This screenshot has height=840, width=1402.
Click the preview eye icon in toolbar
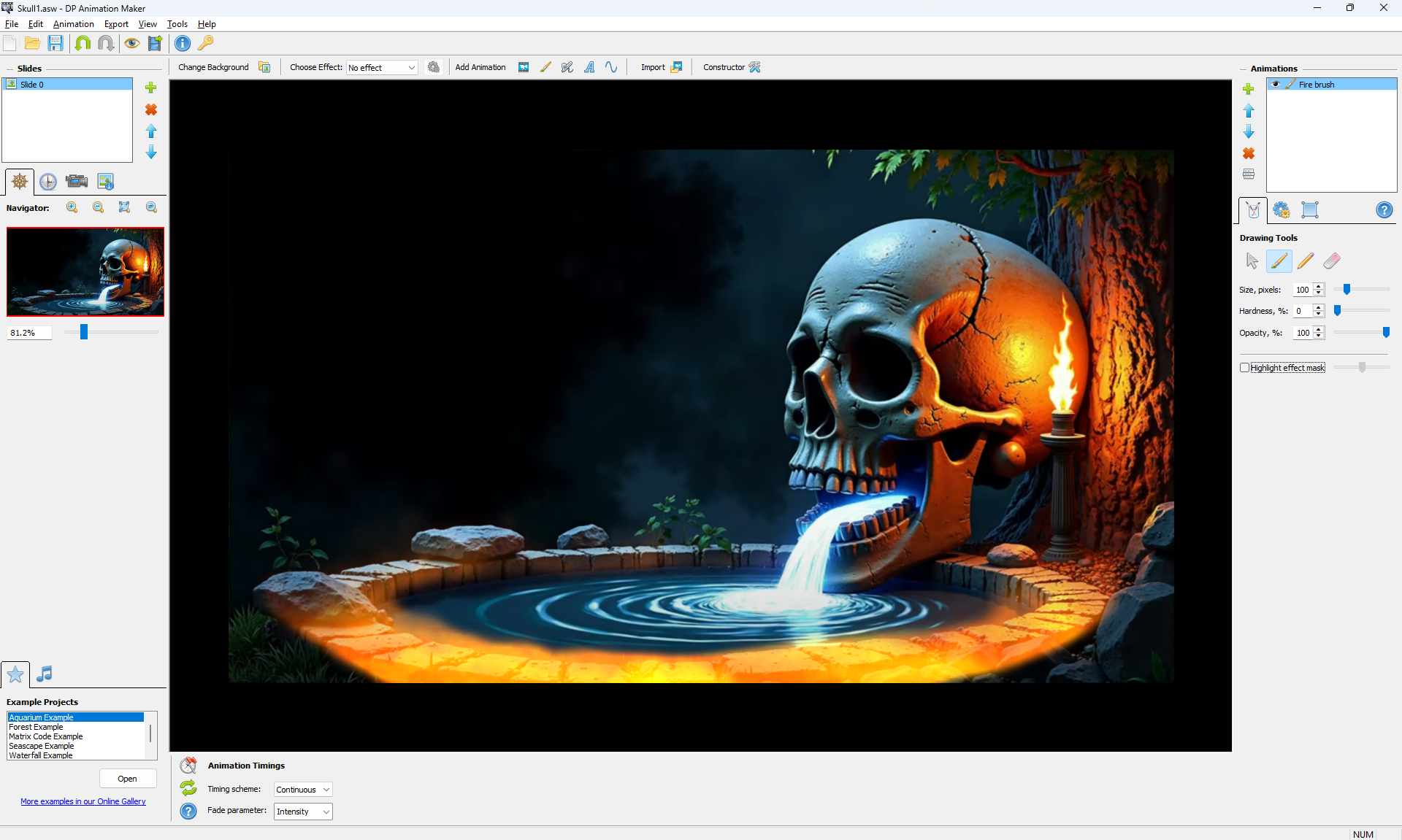[x=131, y=43]
